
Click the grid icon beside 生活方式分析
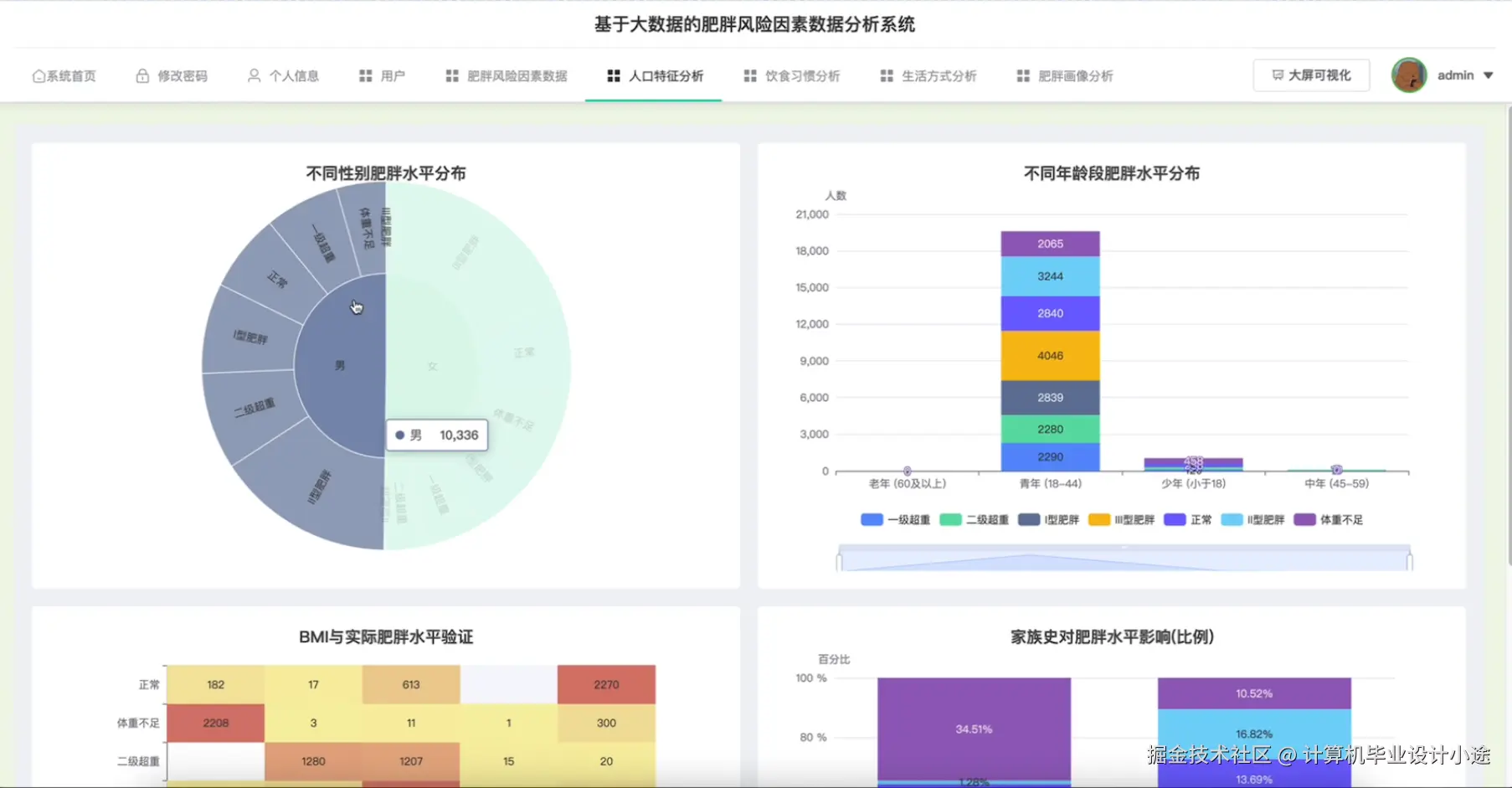pos(887,76)
